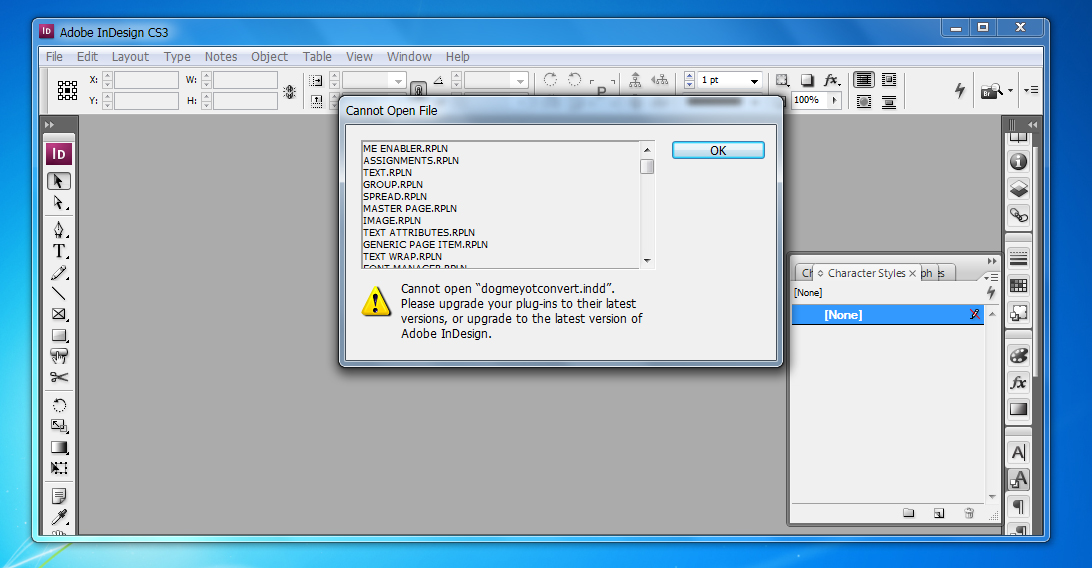The height and width of the screenshot is (568, 1092).
Task: Open the Type menu
Action: tap(177, 56)
